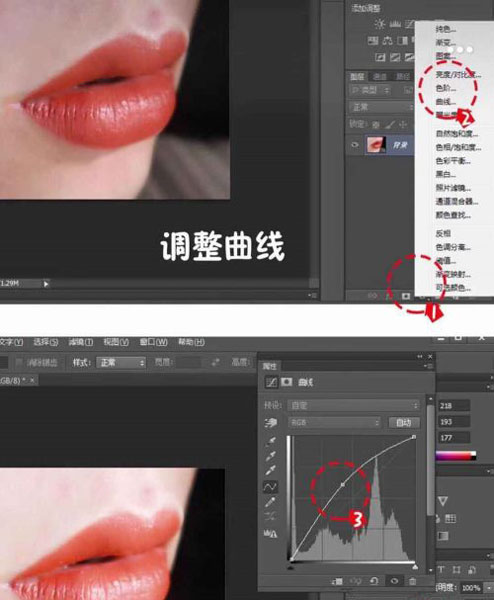Screen dimensions: 494x600
Task: Click the Posterize adjustment icon
Action: 395,57
